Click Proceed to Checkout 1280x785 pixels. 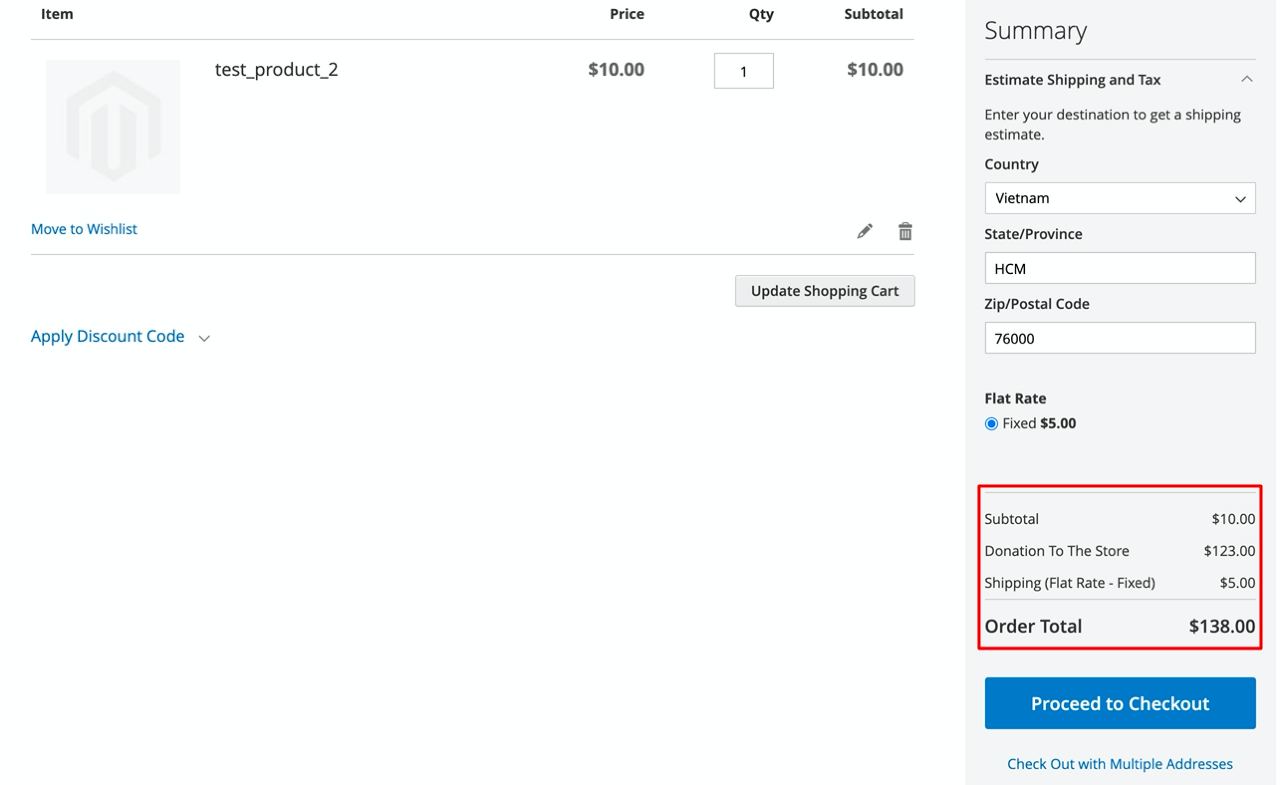click(x=1119, y=703)
